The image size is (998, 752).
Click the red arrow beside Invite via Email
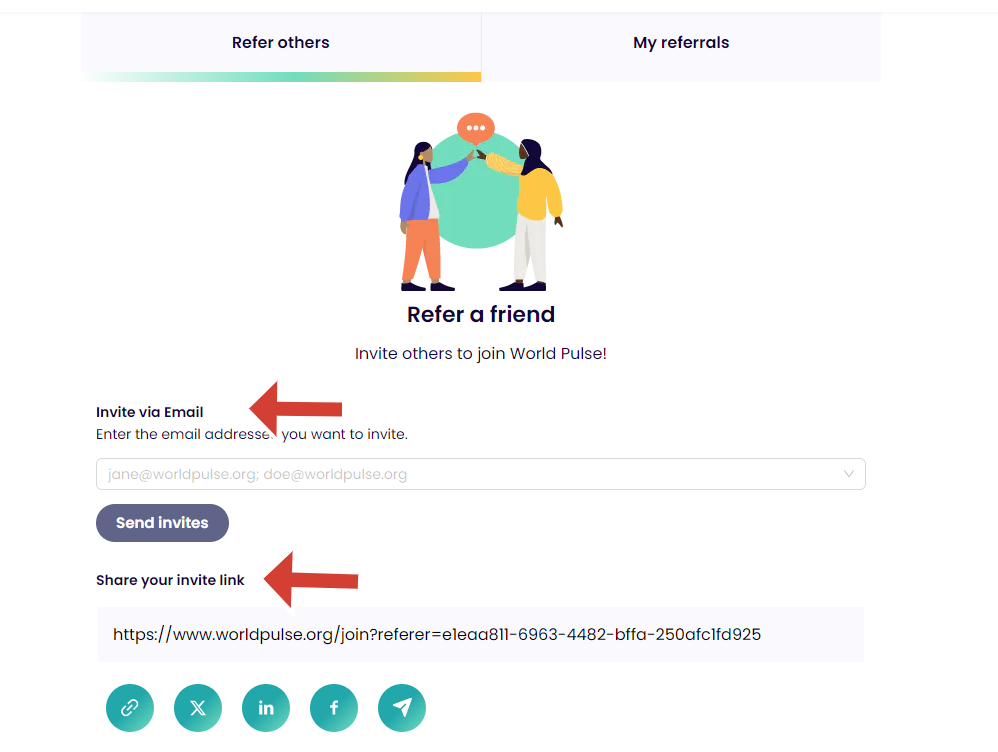[x=296, y=408]
